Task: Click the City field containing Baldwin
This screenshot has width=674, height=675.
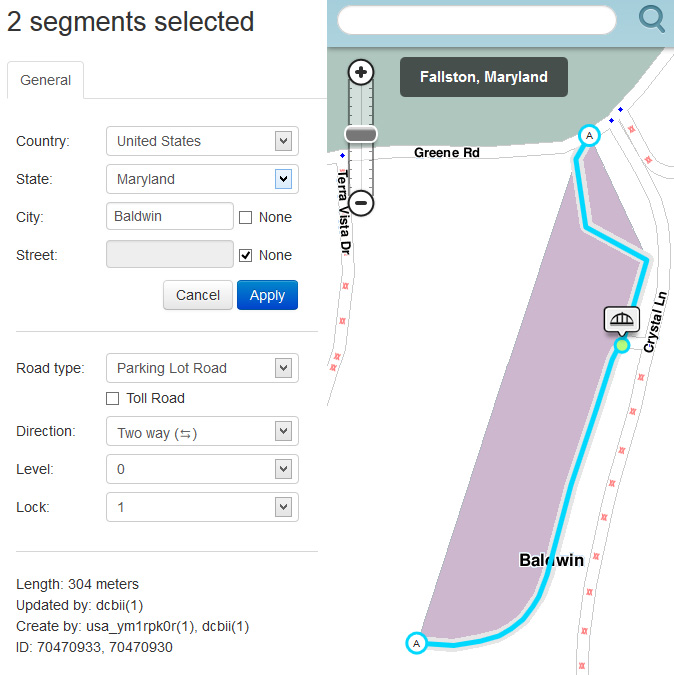Action: [x=169, y=216]
